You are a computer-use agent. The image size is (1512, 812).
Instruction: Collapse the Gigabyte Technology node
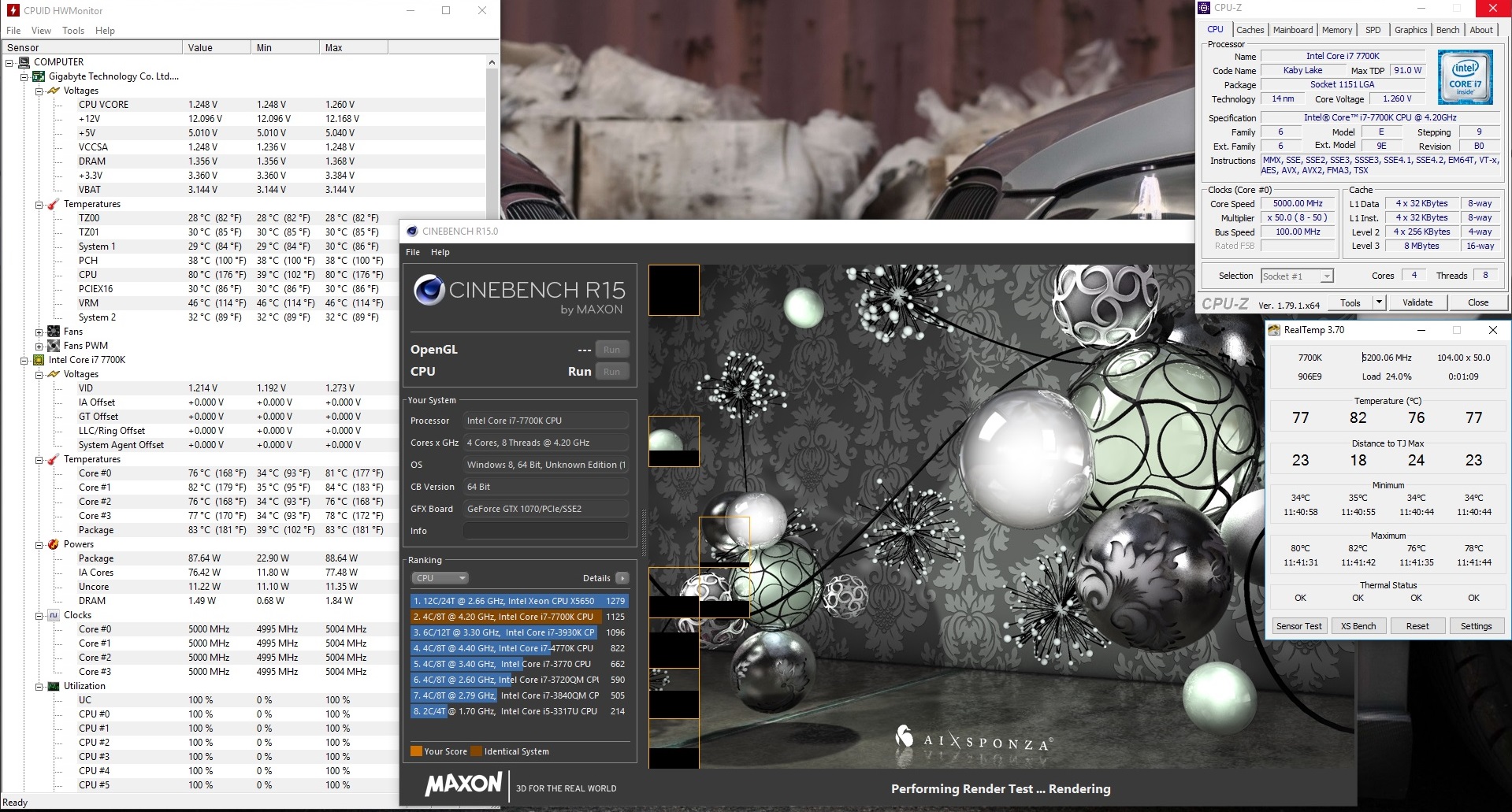(24, 76)
